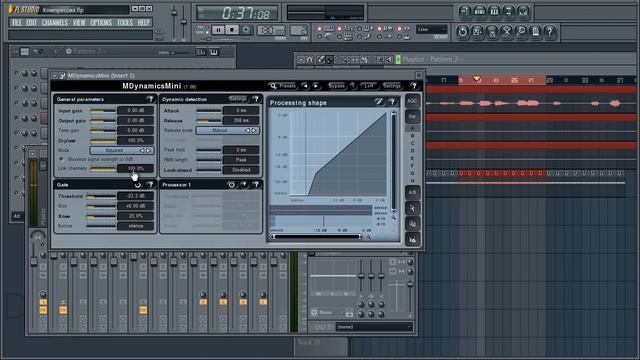
Task: Open the Browser view icon
Action: (x=509, y=12)
